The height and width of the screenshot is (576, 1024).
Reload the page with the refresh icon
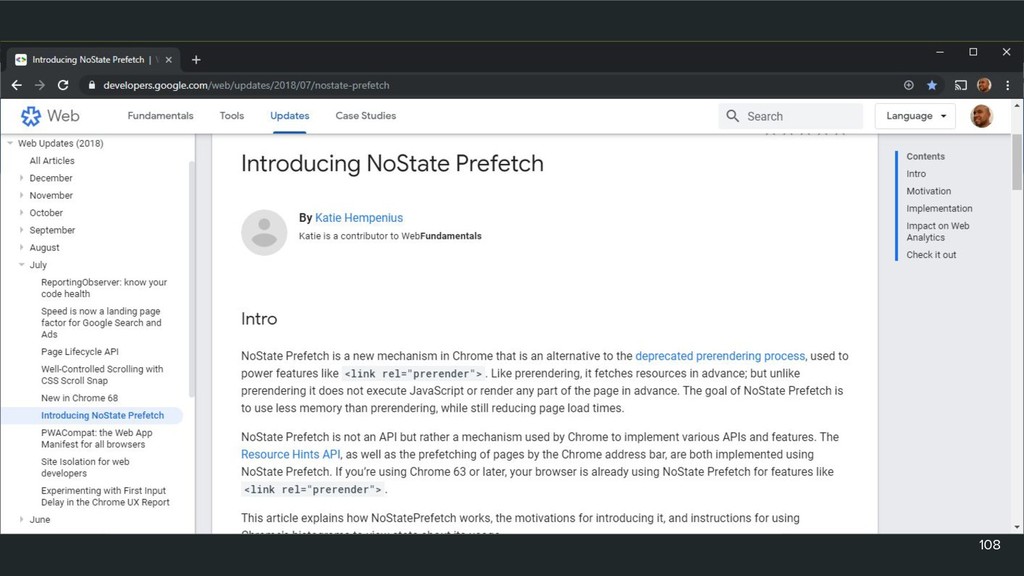click(x=63, y=86)
